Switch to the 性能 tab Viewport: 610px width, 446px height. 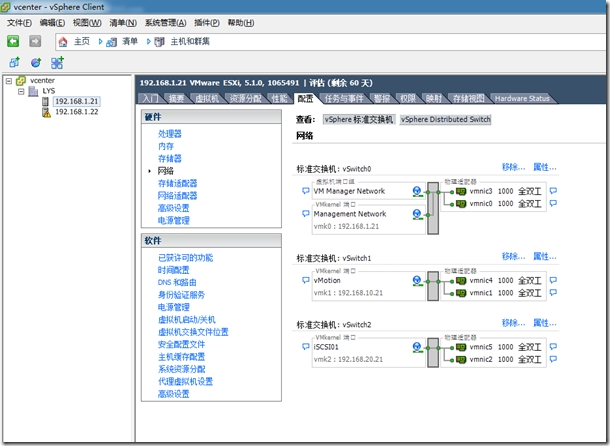point(279,98)
